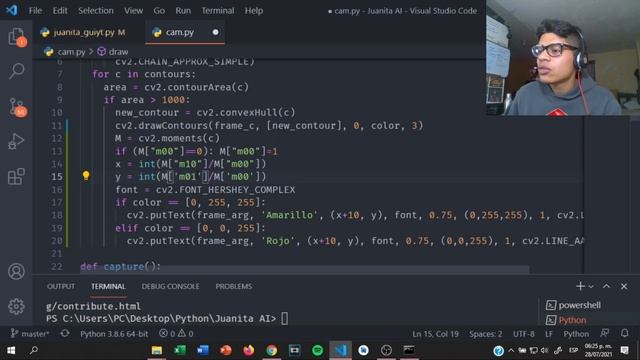This screenshot has width=640, height=360.
Task: Open File Explorer from the taskbar
Action: click(x=157, y=350)
